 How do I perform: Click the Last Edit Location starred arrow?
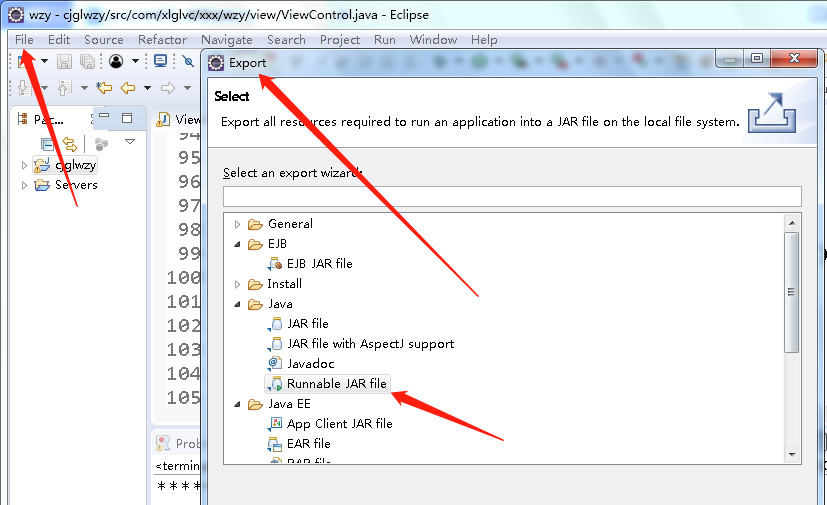pyautogui.click(x=104, y=88)
